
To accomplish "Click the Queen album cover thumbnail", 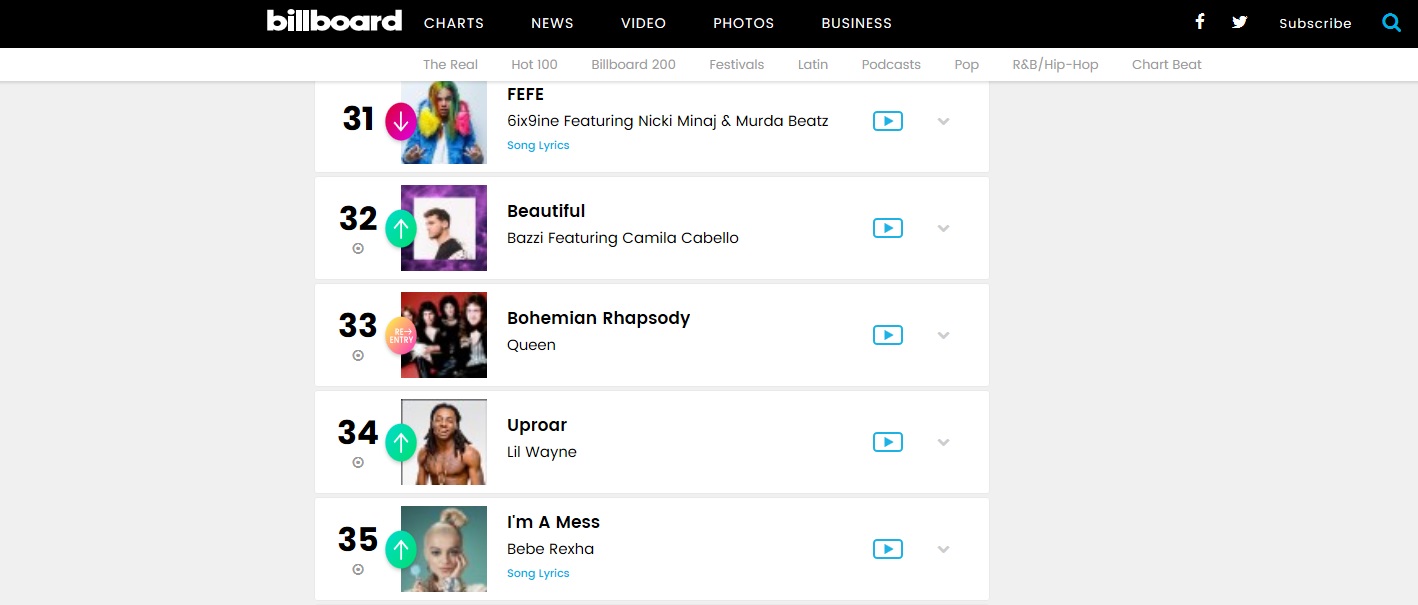I will pyautogui.click(x=444, y=335).
